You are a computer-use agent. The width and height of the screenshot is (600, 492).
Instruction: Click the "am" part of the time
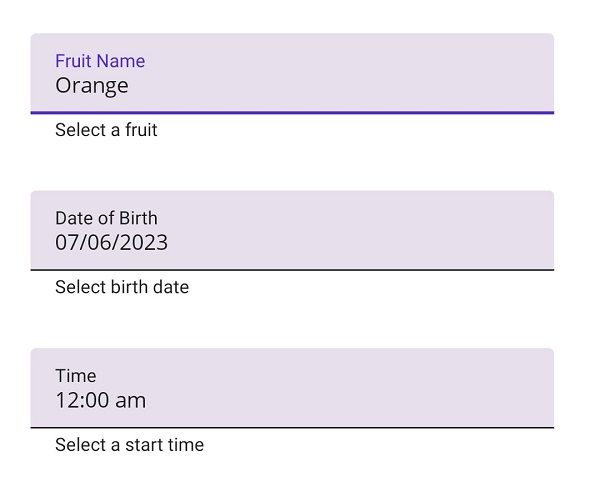(x=131, y=402)
